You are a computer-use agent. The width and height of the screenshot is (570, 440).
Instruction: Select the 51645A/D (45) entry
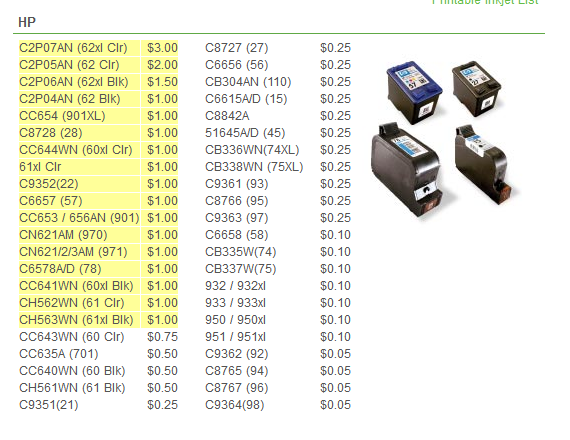[x=245, y=133]
